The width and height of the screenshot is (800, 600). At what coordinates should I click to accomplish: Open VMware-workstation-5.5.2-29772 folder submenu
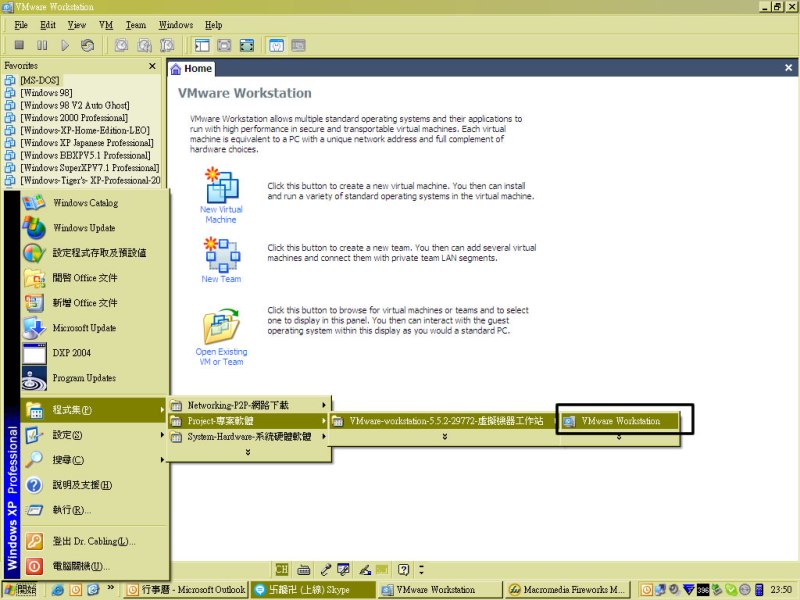(x=445, y=421)
